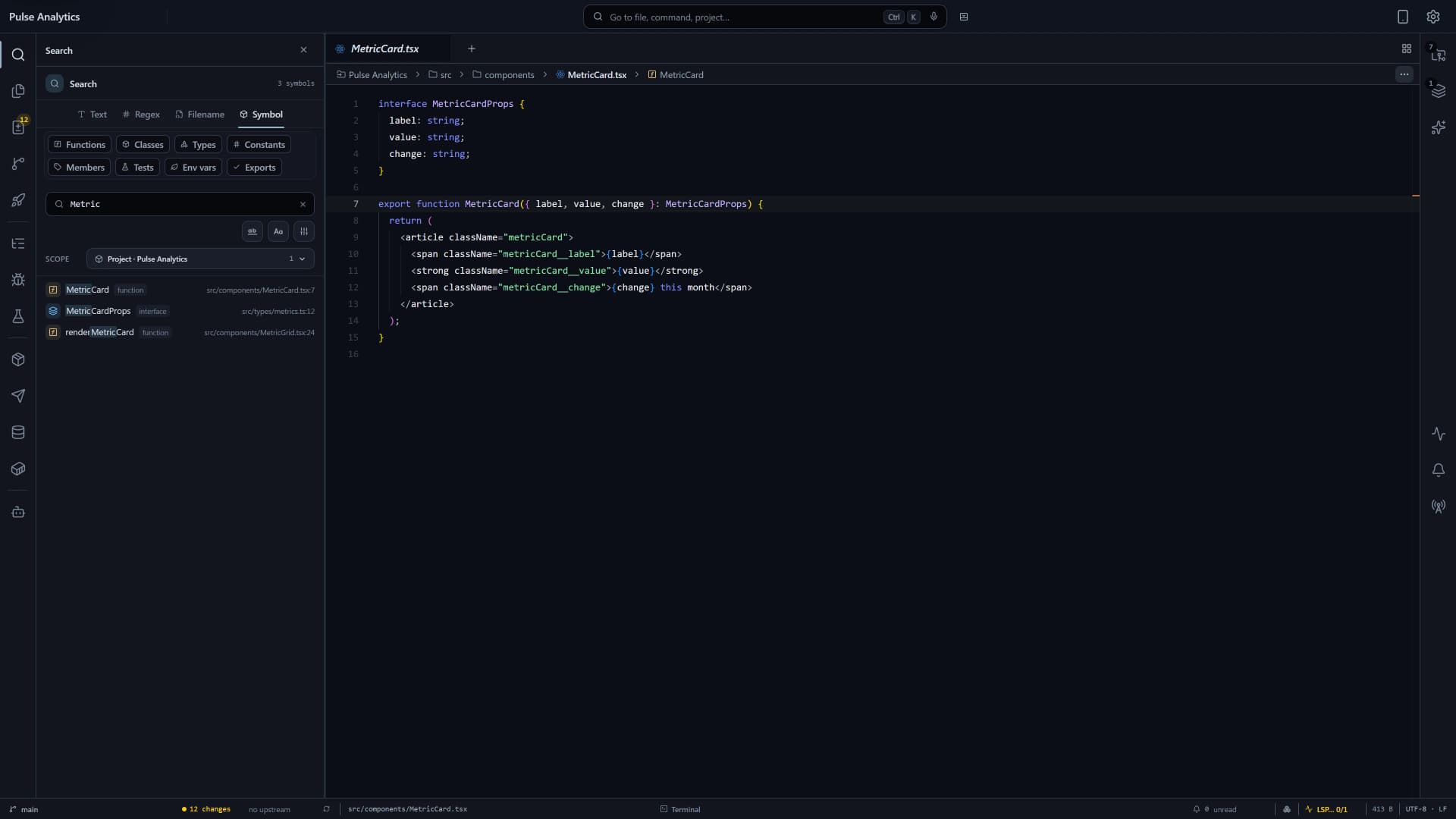Click the split editor layout grid icon

point(1407,49)
